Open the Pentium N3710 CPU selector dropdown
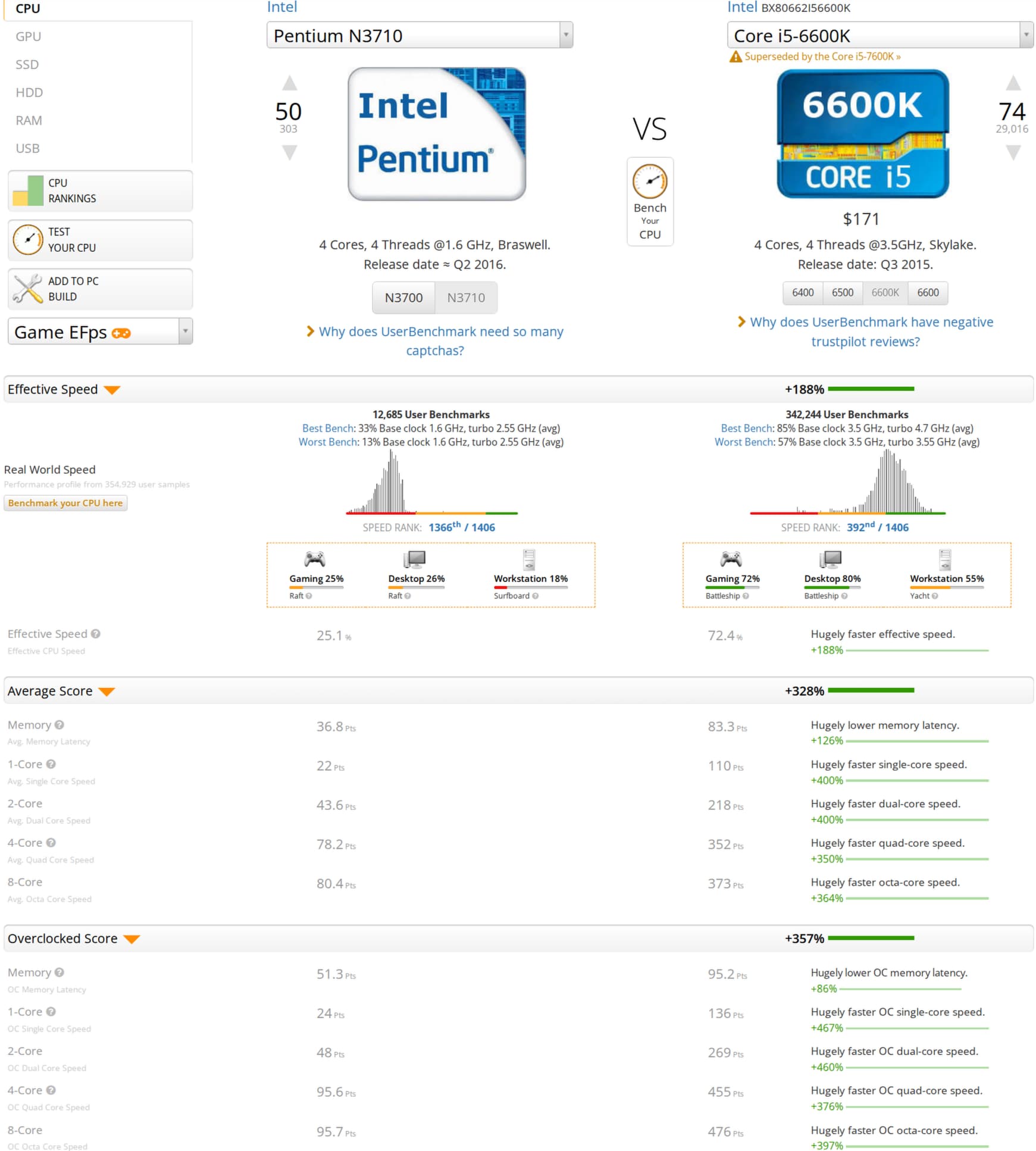The height and width of the screenshot is (1151, 1036). 420,35
